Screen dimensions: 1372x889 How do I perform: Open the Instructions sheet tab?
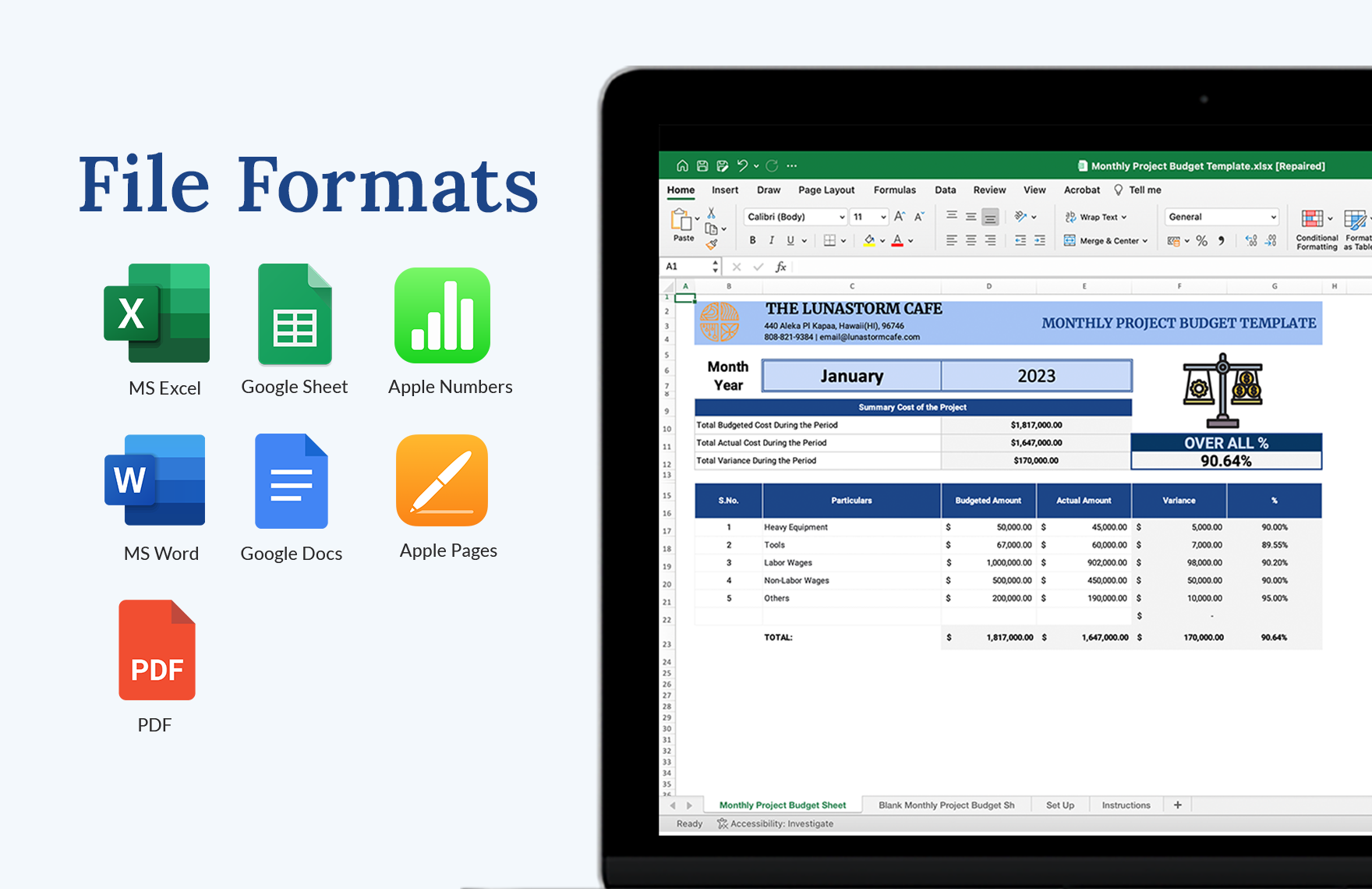coord(1126,805)
